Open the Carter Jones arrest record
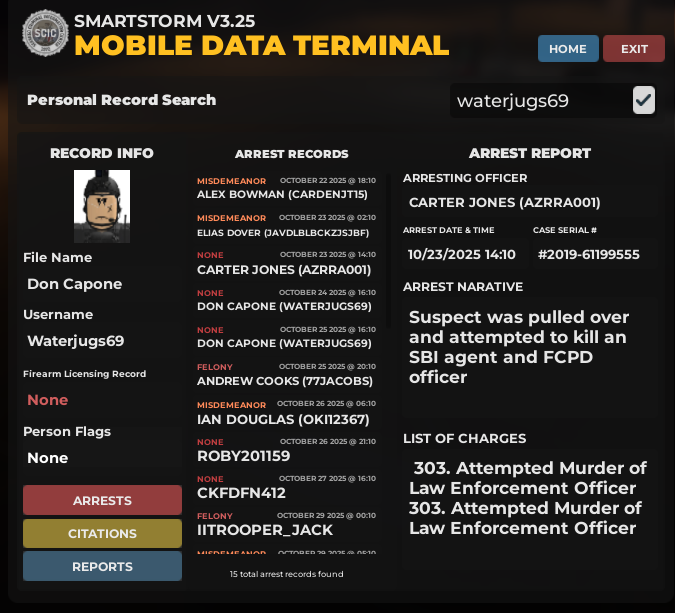 pos(286,263)
